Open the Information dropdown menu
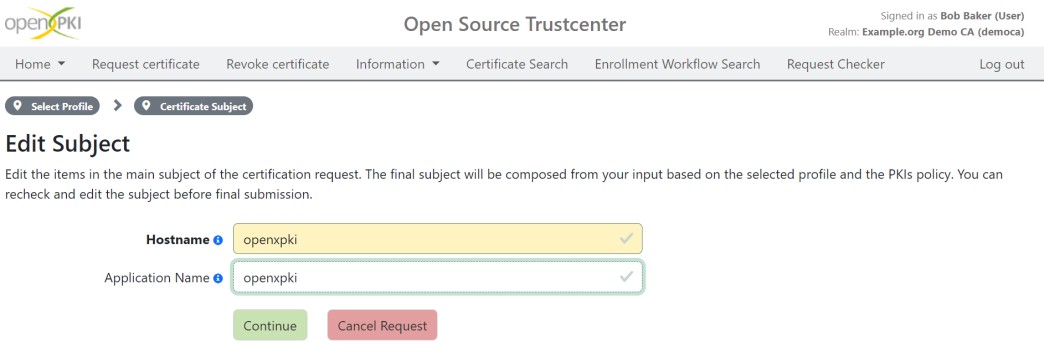Image resolution: width=1044 pixels, height=362 pixels. (x=397, y=65)
